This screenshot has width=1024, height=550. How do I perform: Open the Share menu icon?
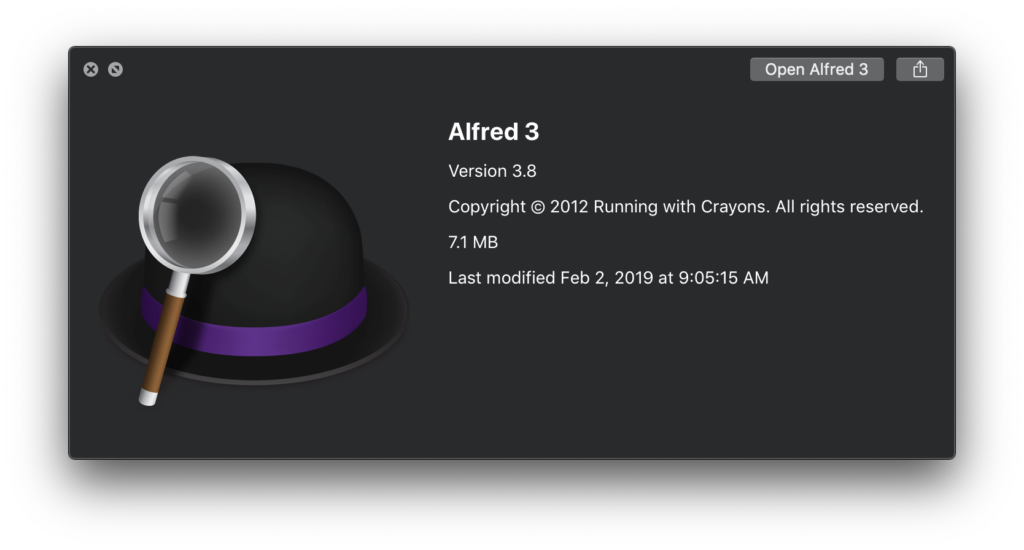tap(920, 69)
